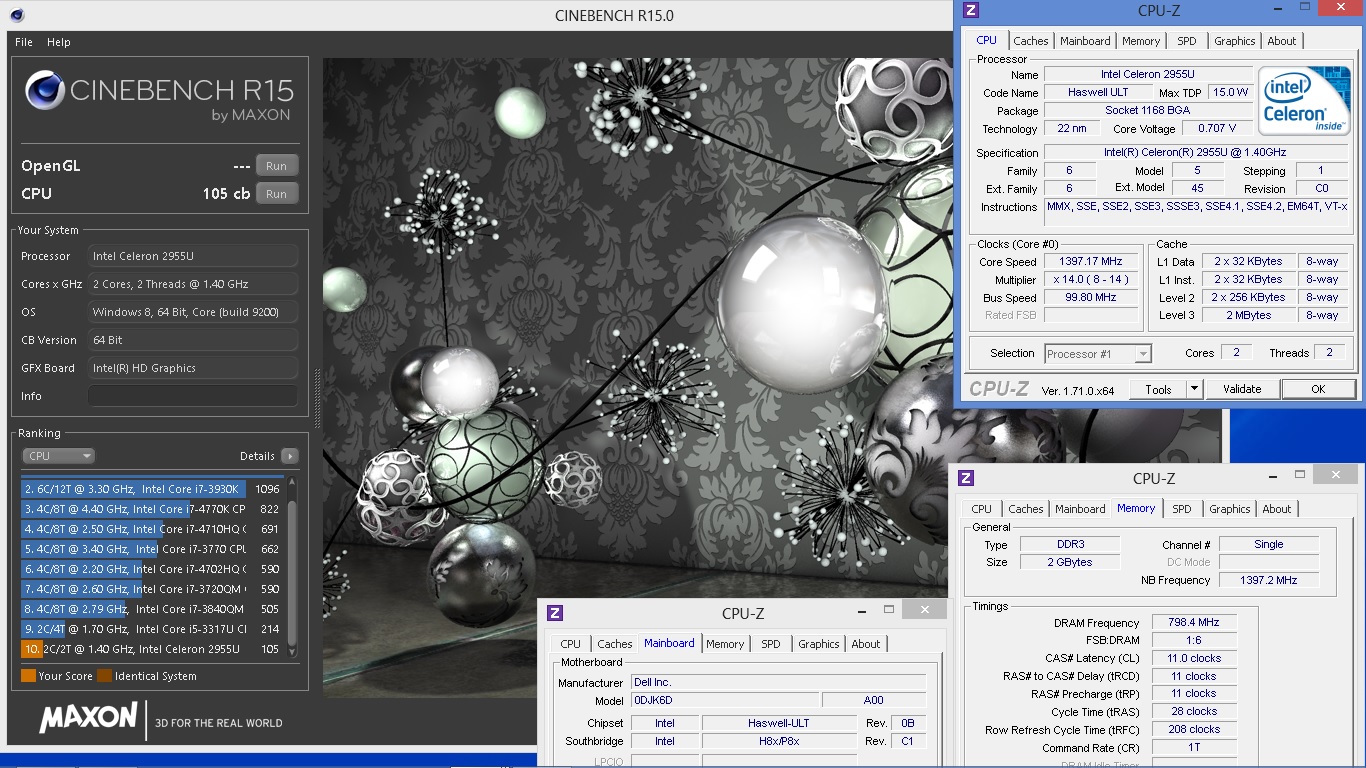
Task: Select ranking row Intel Core i7-4770K
Action: coord(153,509)
